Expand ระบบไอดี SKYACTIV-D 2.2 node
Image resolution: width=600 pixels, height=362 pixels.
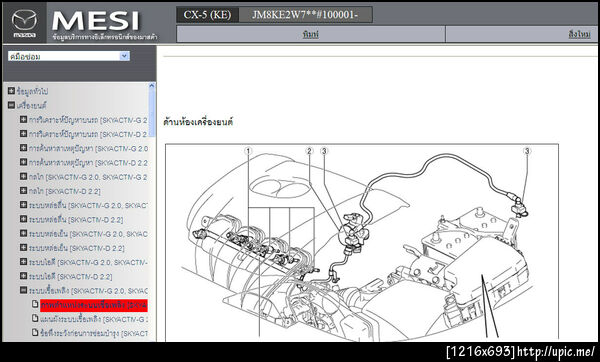click(23, 276)
